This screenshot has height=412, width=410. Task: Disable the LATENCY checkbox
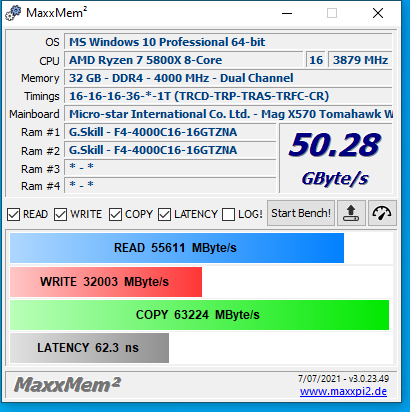pyautogui.click(x=165, y=214)
